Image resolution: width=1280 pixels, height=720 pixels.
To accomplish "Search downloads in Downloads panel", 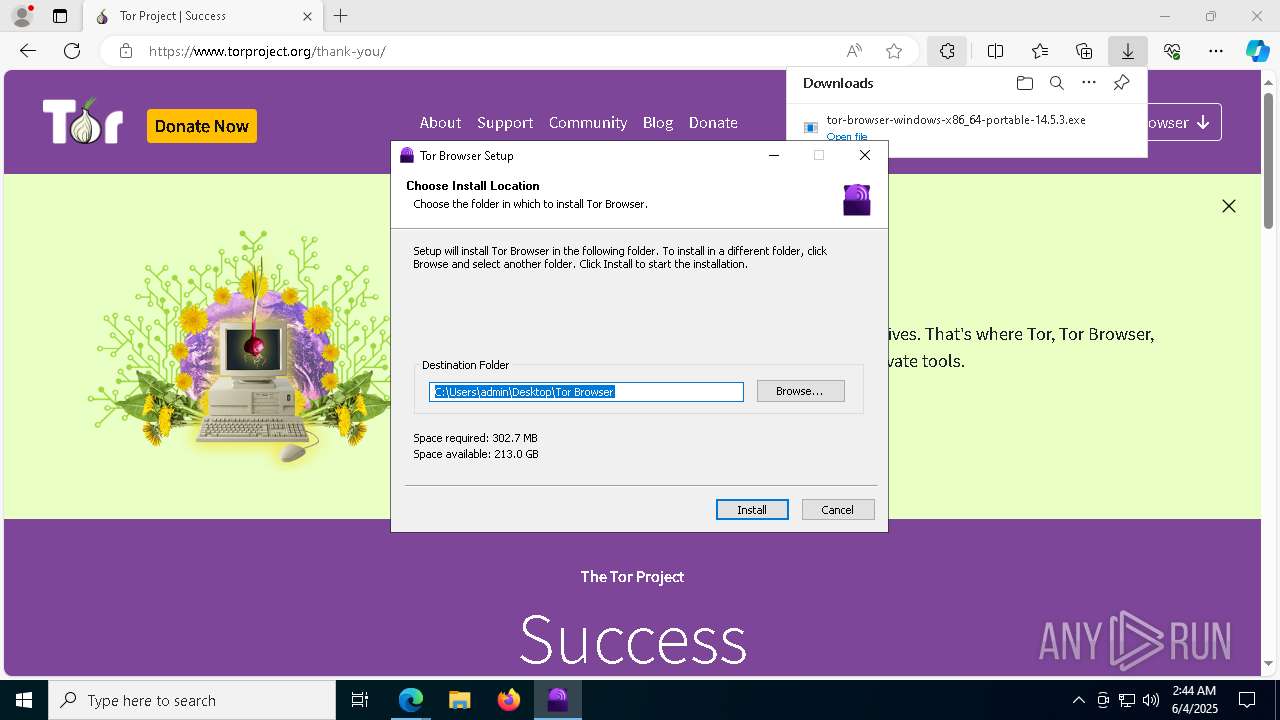I will (1056, 83).
